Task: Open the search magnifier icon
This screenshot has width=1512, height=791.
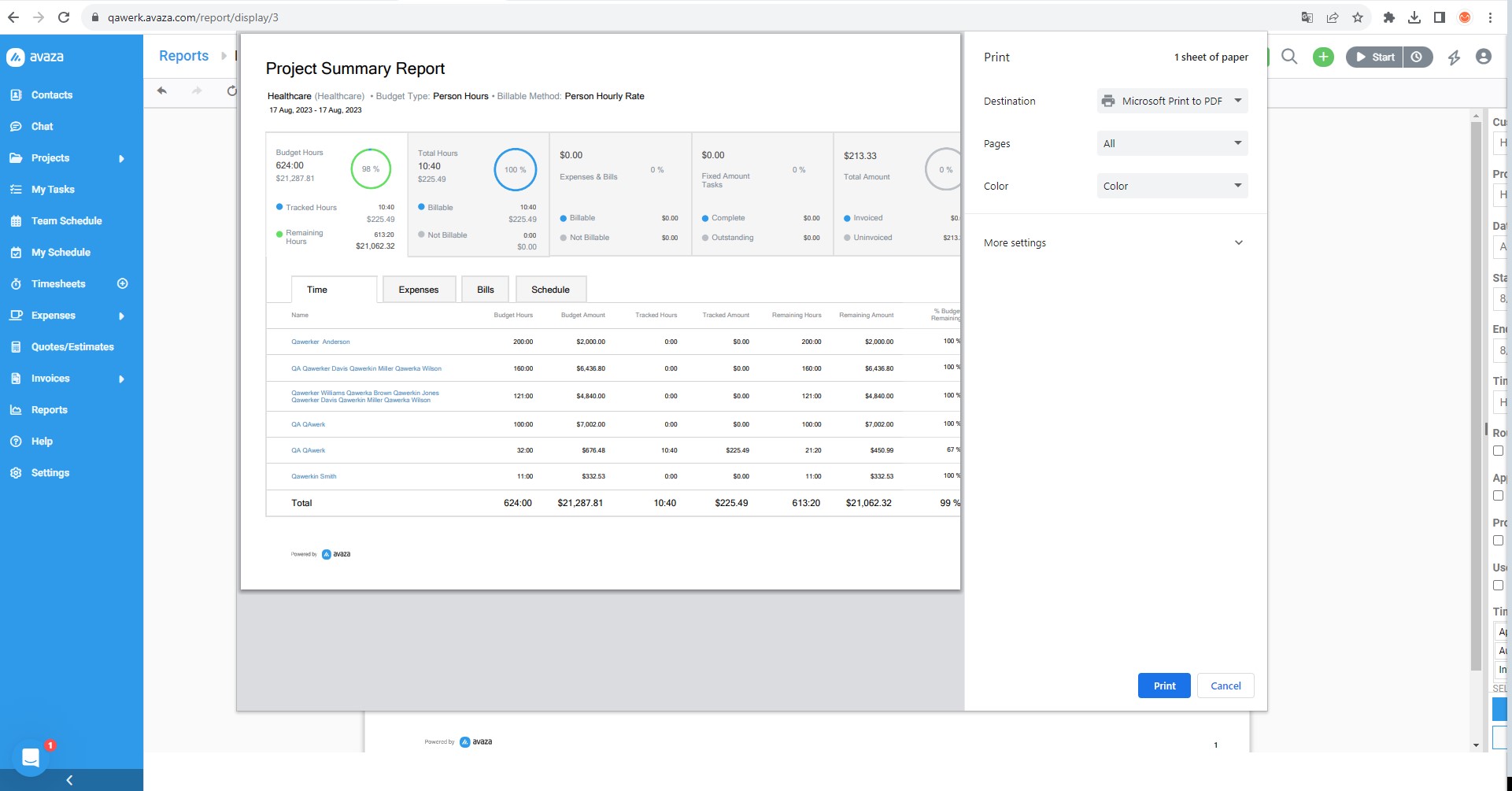Action: pos(1289,57)
